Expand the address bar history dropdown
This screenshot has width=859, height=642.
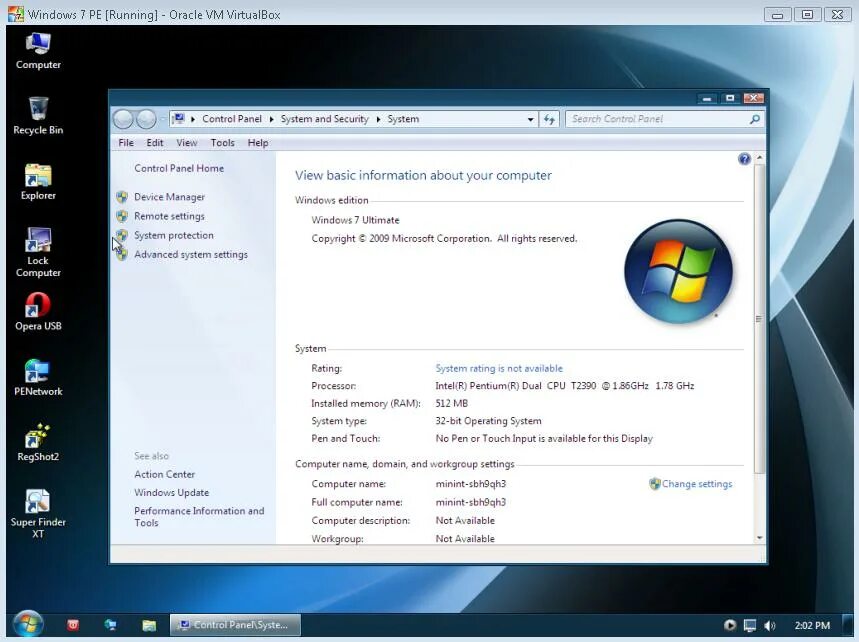530,119
